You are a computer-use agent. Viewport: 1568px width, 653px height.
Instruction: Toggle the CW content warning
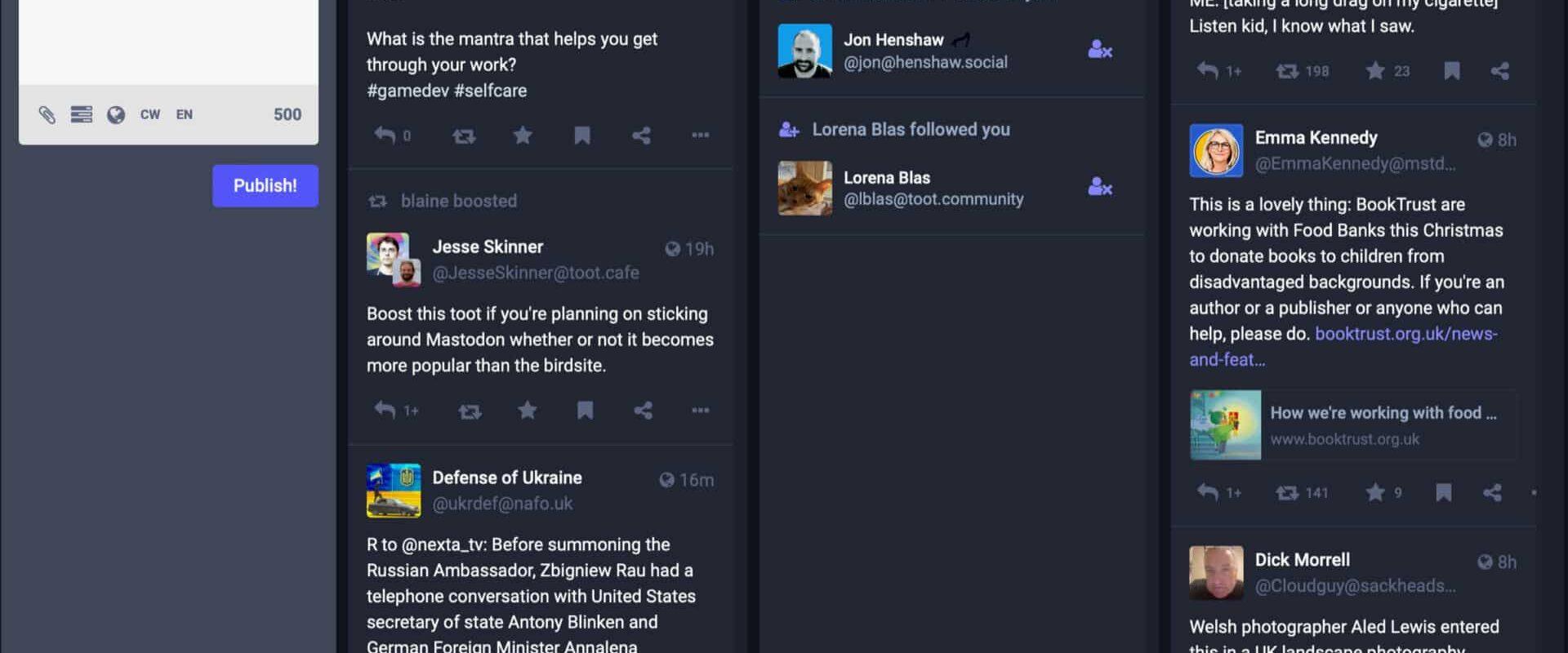pyautogui.click(x=150, y=114)
